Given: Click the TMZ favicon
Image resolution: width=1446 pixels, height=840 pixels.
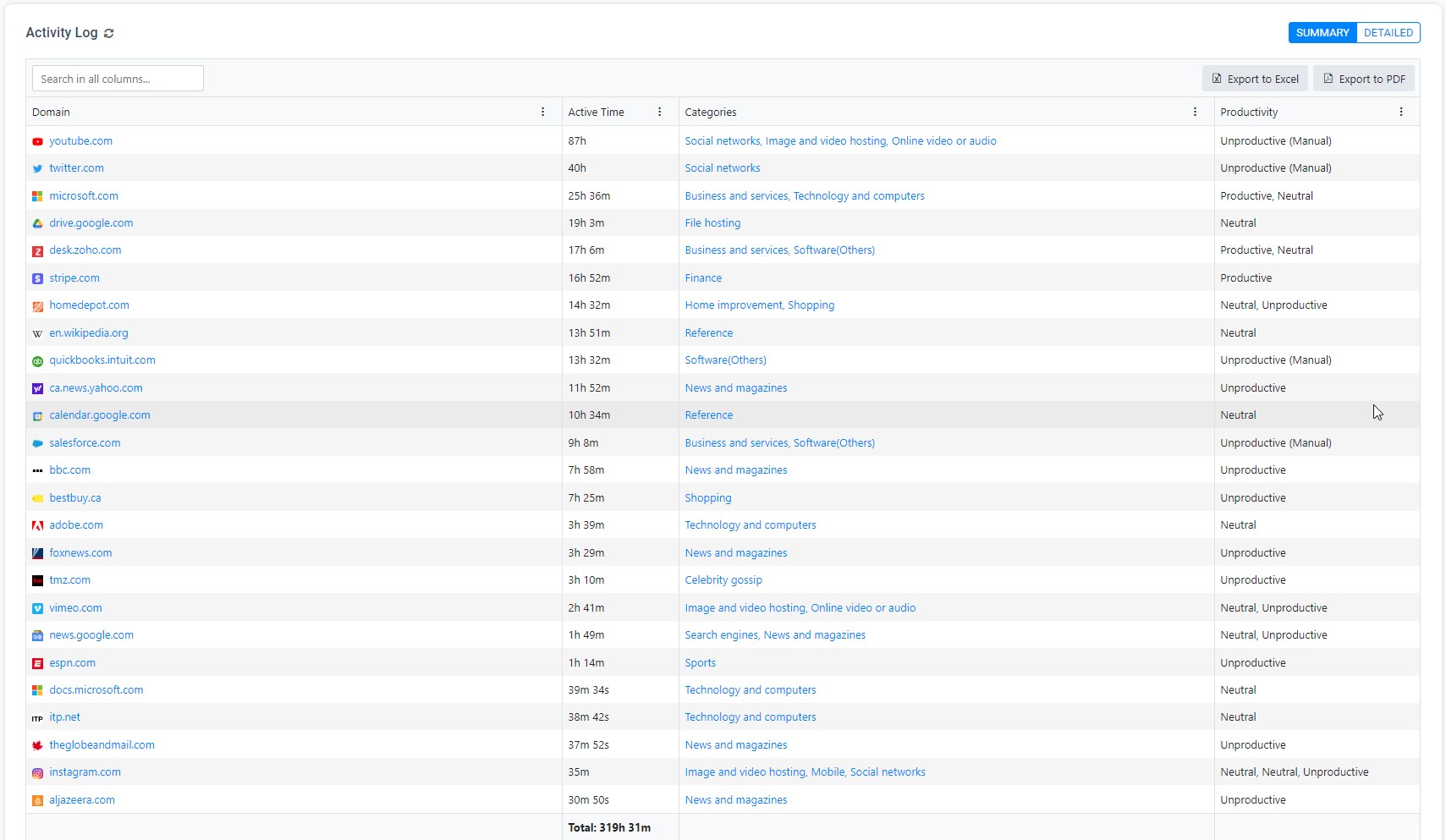Looking at the screenshot, I should (37, 580).
